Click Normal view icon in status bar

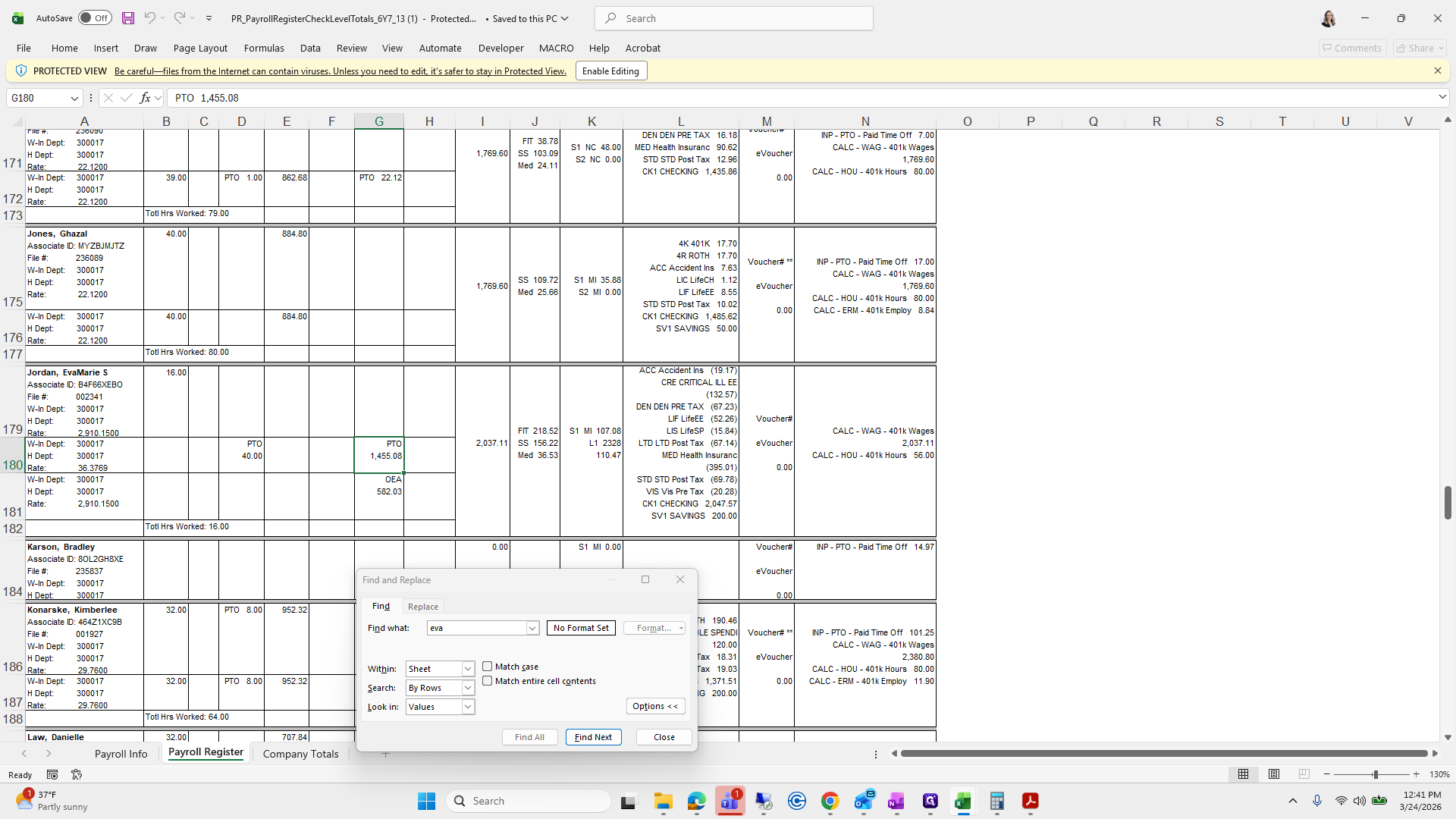pyautogui.click(x=1243, y=774)
